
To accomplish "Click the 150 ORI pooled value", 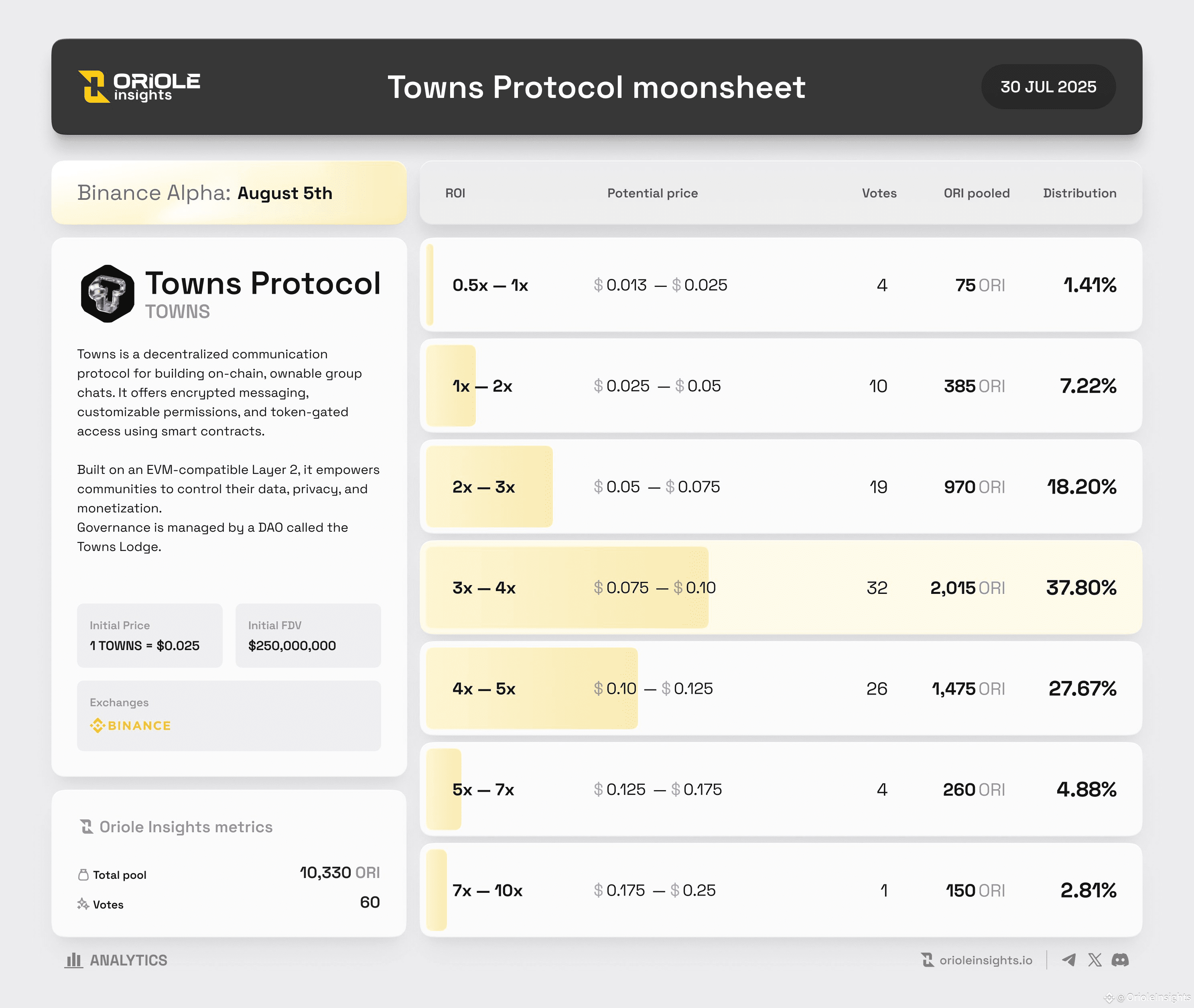I will [975, 890].
